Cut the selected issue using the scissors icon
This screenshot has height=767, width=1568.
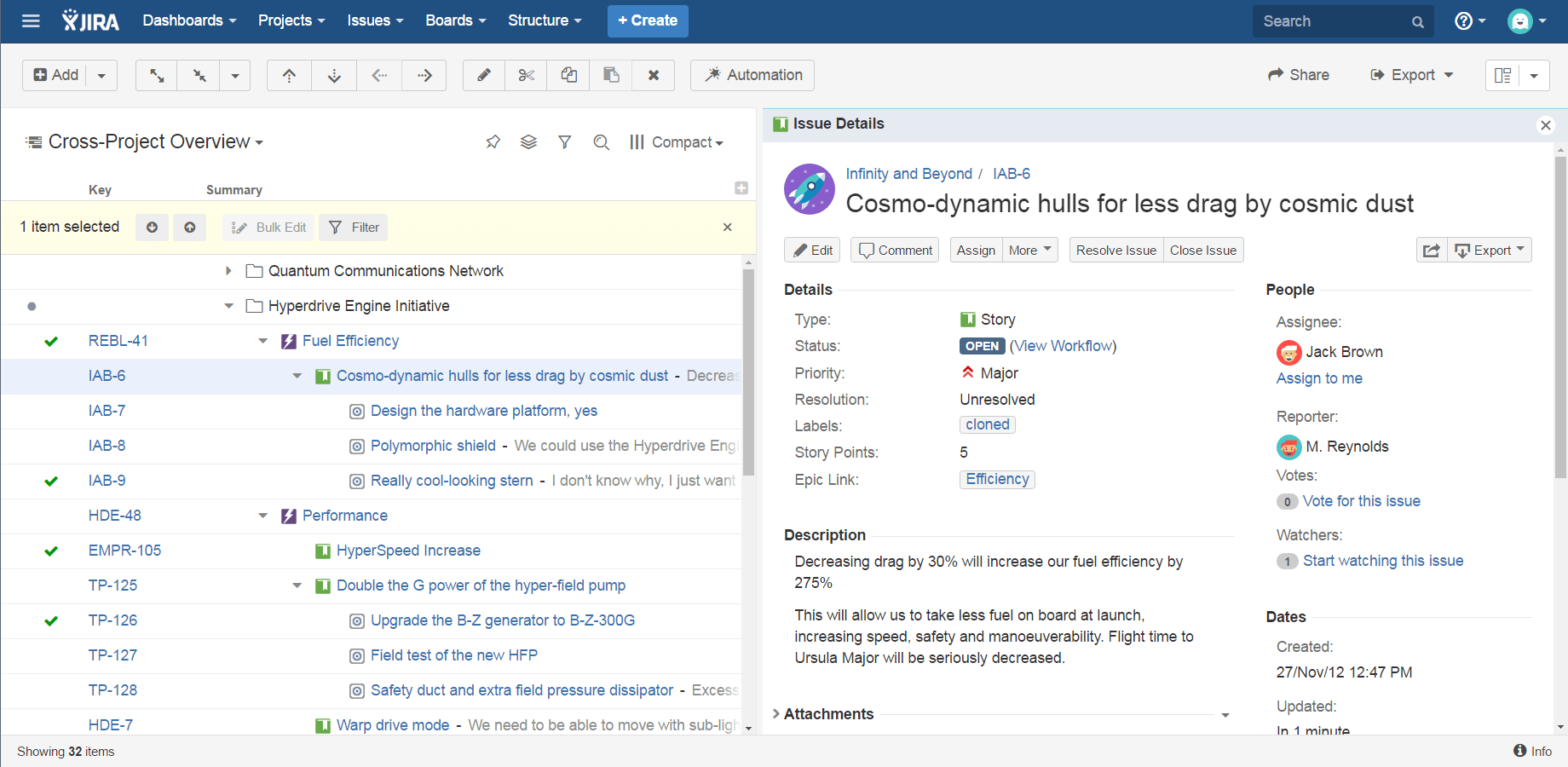pos(526,75)
